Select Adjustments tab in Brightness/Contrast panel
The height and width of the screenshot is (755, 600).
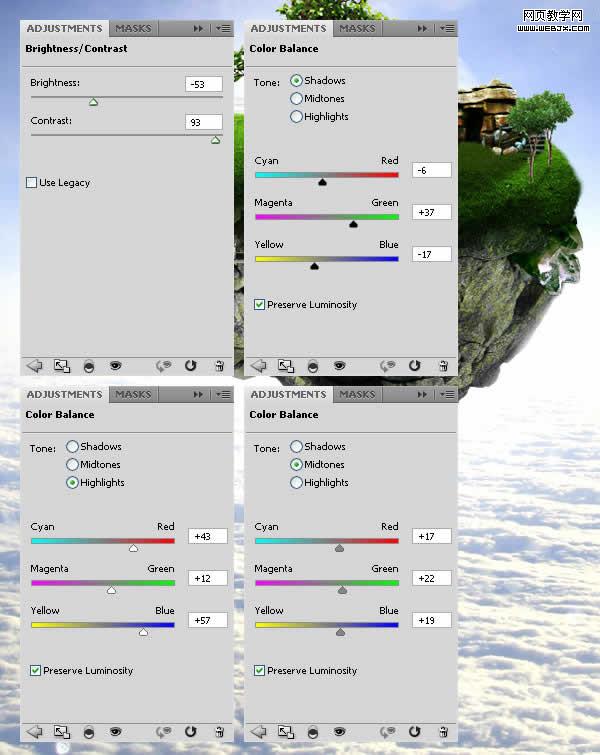(x=65, y=28)
